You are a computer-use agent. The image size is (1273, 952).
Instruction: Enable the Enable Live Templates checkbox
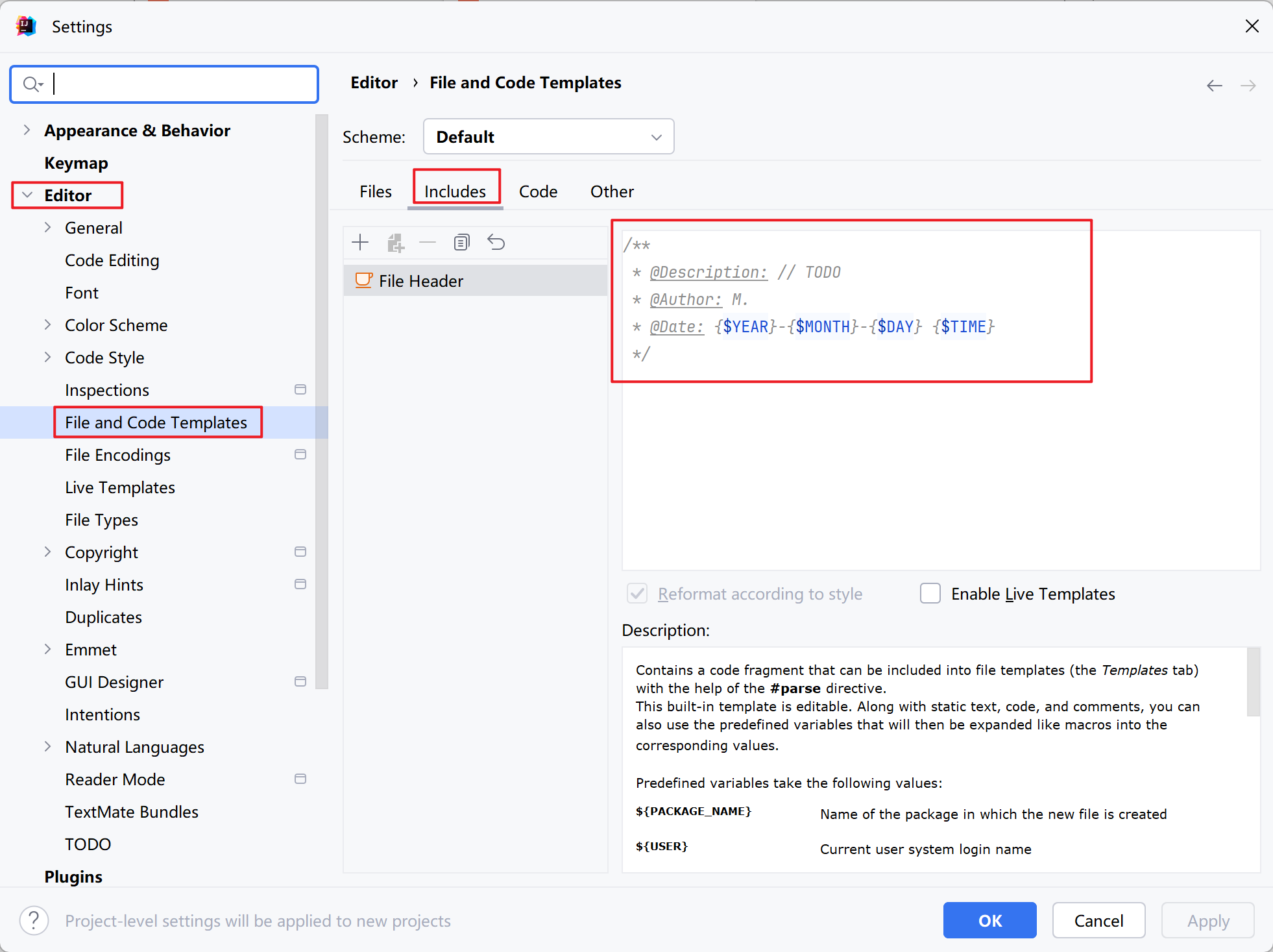(928, 592)
